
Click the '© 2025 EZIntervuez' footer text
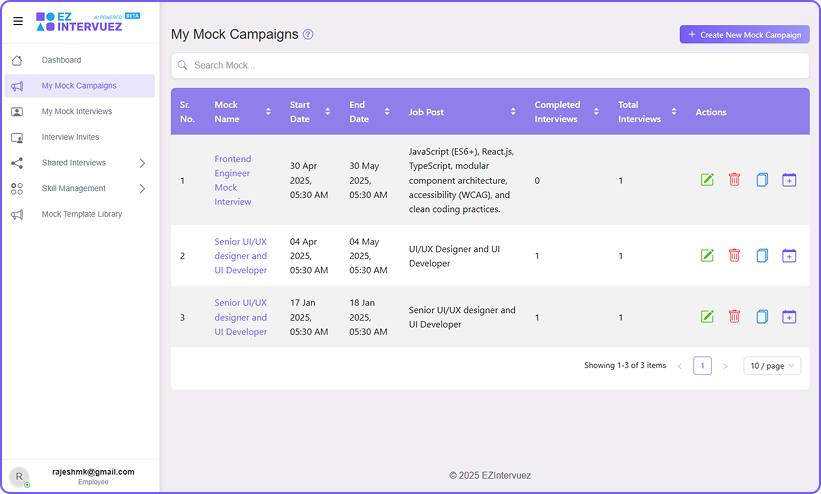click(x=490, y=476)
